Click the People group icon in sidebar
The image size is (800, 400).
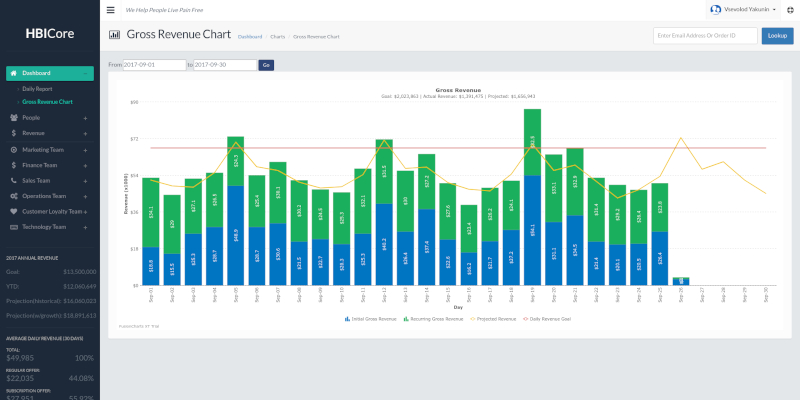point(13,118)
